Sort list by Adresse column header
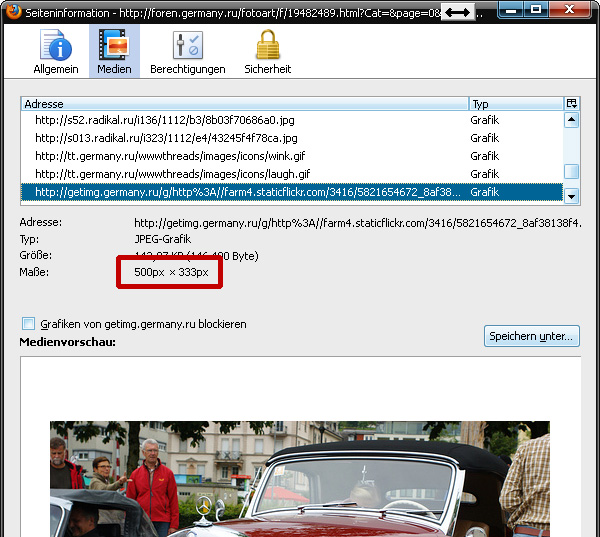Screen dimensions: 600x537 [244, 103]
